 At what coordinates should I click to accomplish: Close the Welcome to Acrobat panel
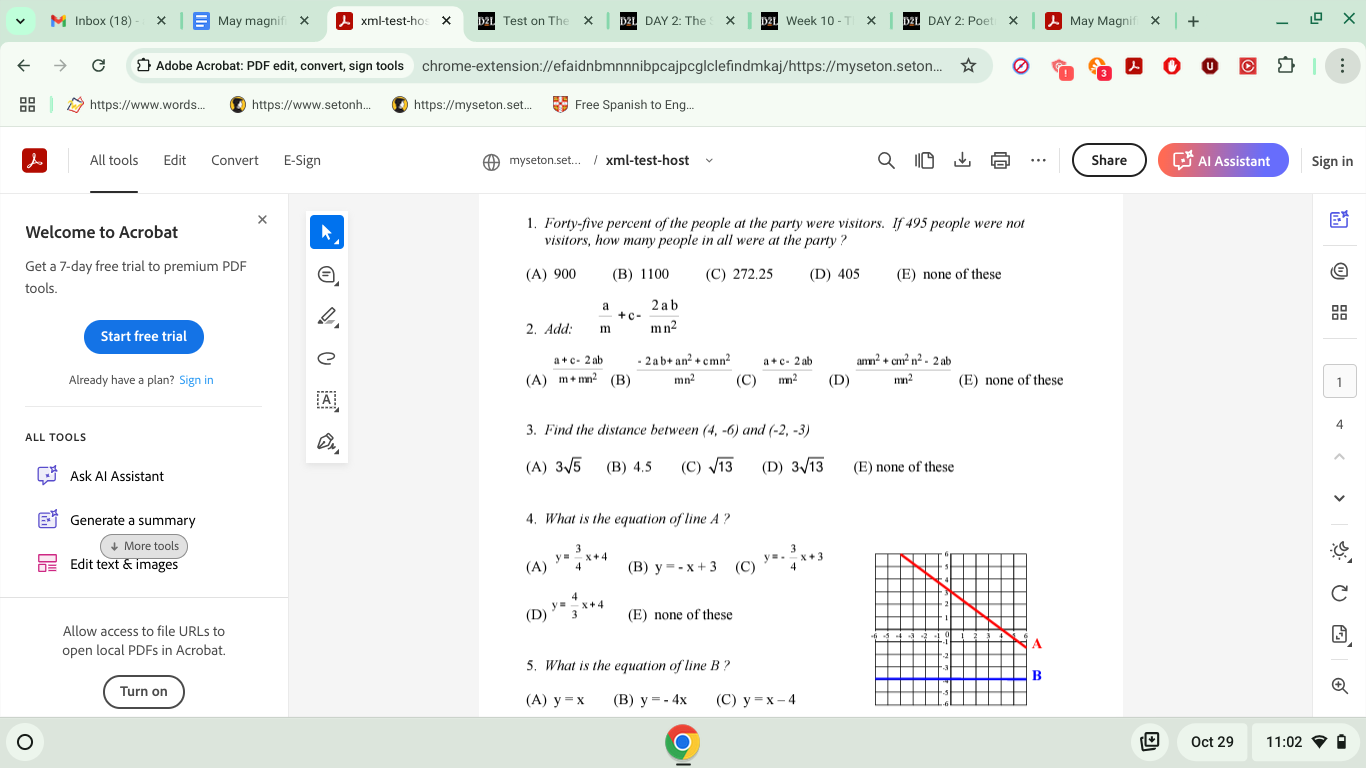coord(262,220)
